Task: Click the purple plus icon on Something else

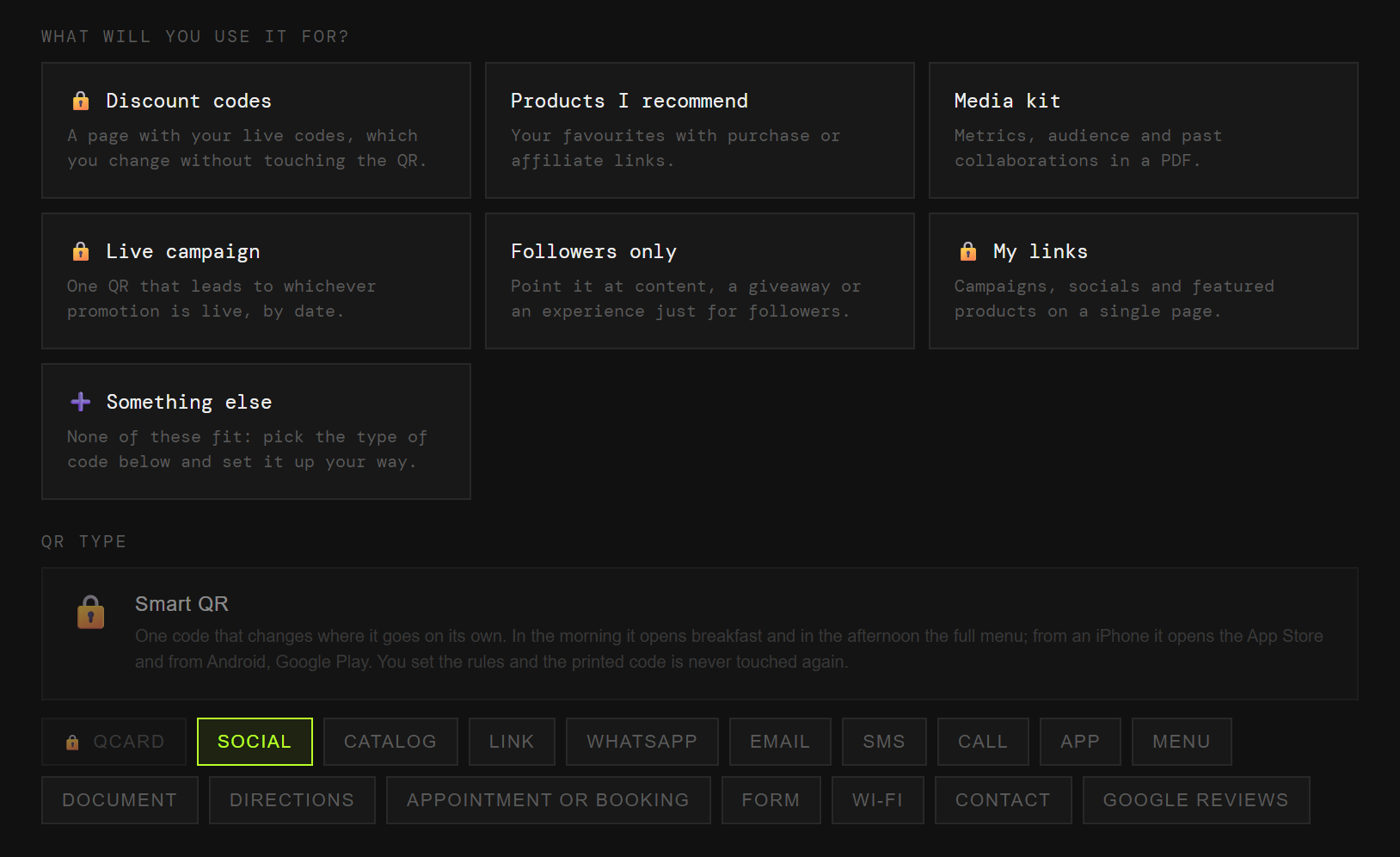Action: click(81, 402)
